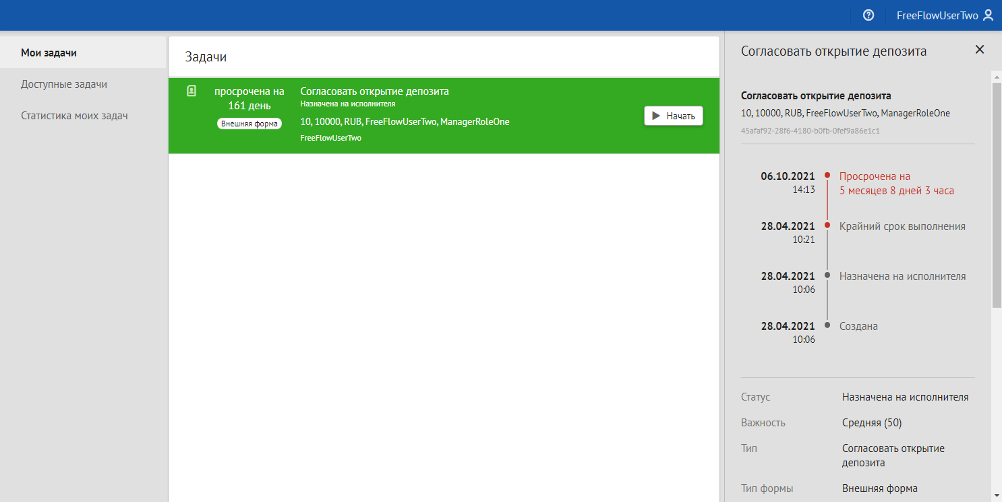Screen dimensions: 1002x502
Task: Click the date 06.10.2021 in timeline
Action: [787, 176]
